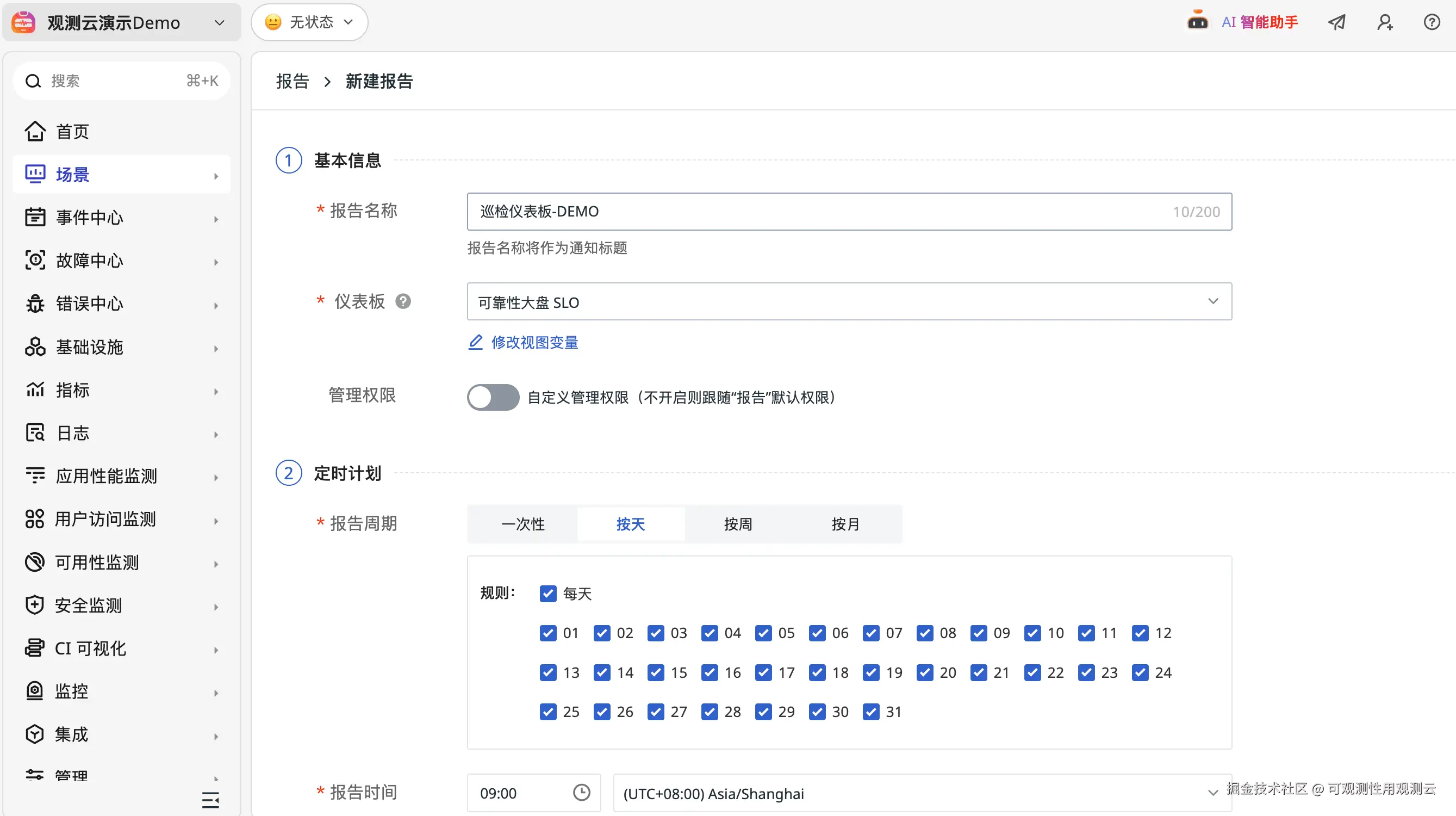Image resolution: width=1456 pixels, height=816 pixels.
Task: Go back to 报告 breadcrumb
Action: 292,82
